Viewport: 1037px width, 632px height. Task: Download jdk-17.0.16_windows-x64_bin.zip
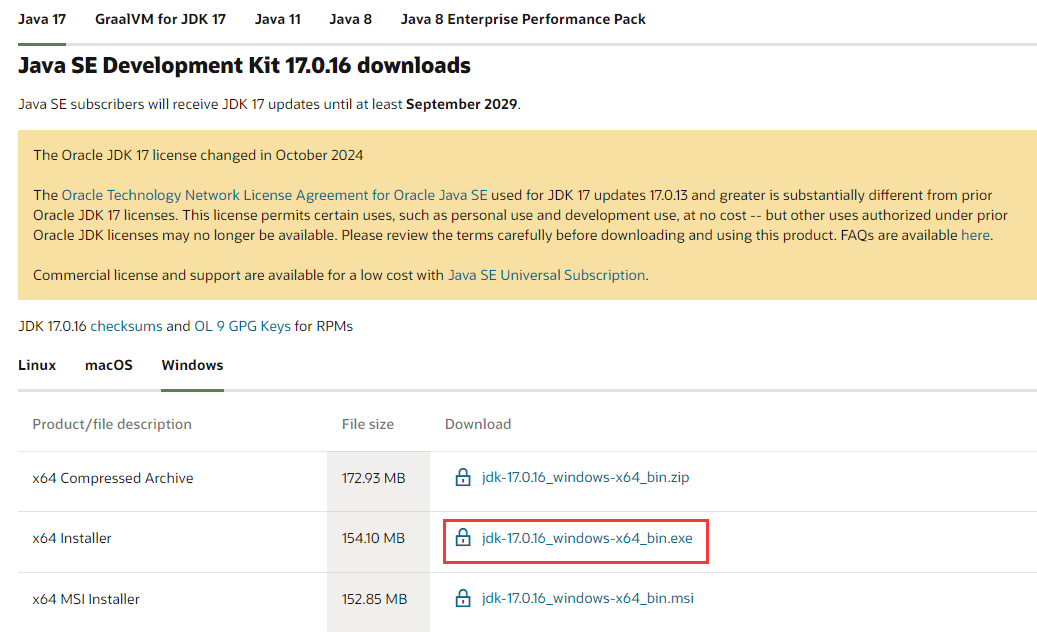click(x=585, y=477)
